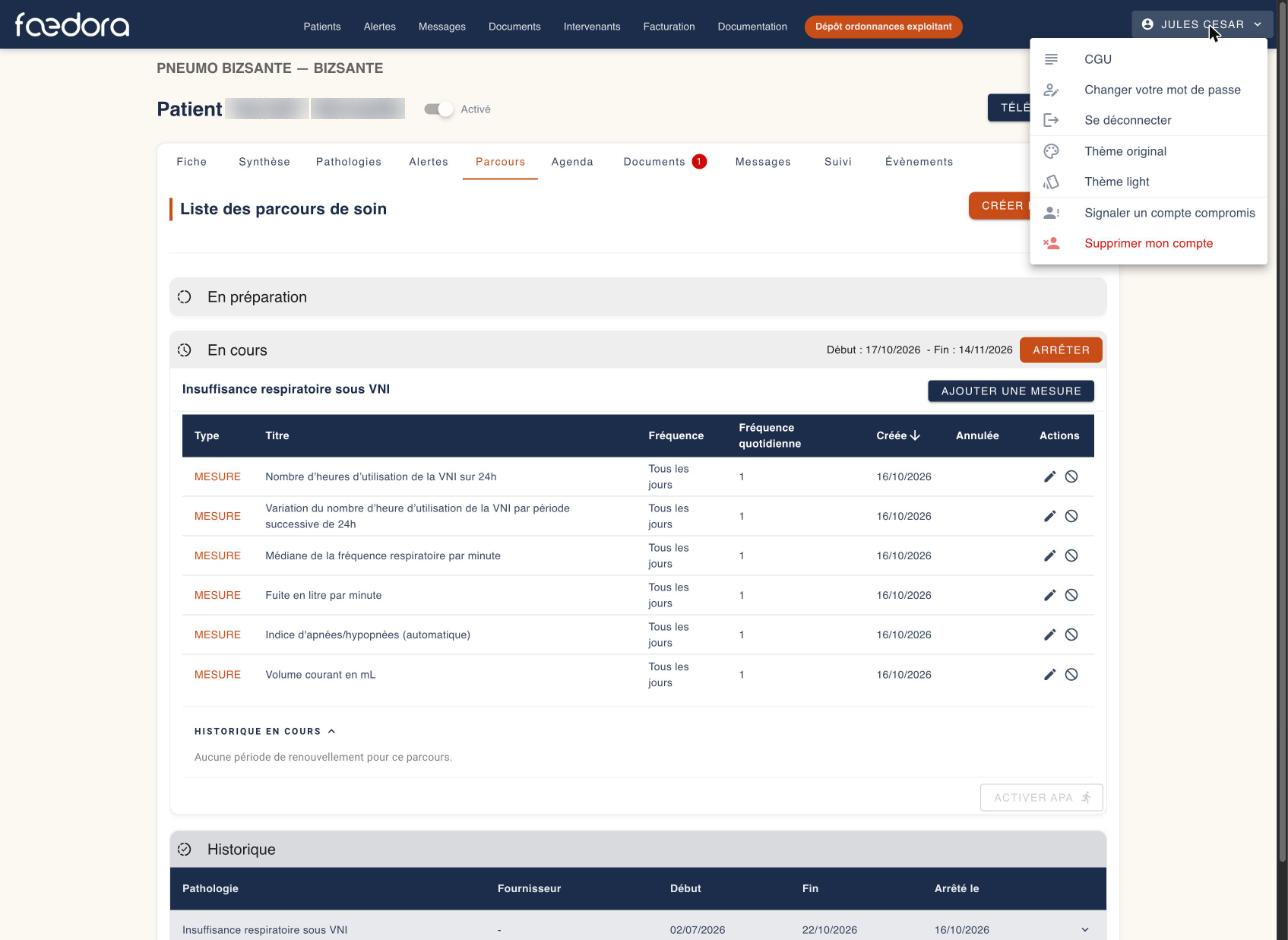Choose 'Changer votre mot de passe'
Screen dimensions: 1288x940
(1148, 90)
